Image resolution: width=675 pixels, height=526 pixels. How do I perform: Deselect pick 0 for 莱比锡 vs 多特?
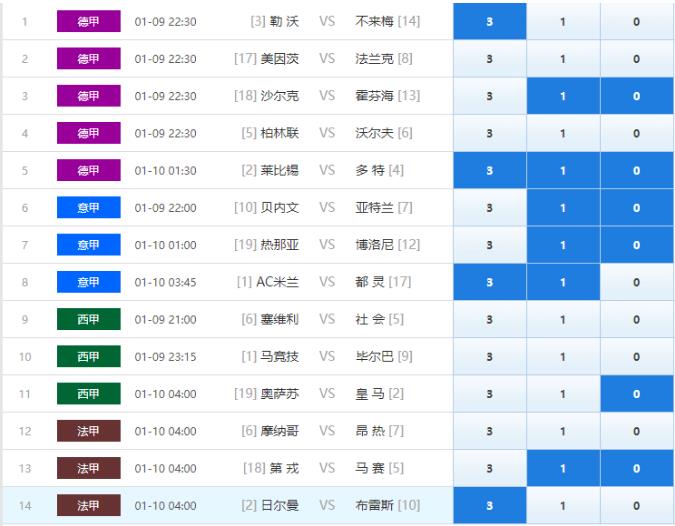click(637, 170)
